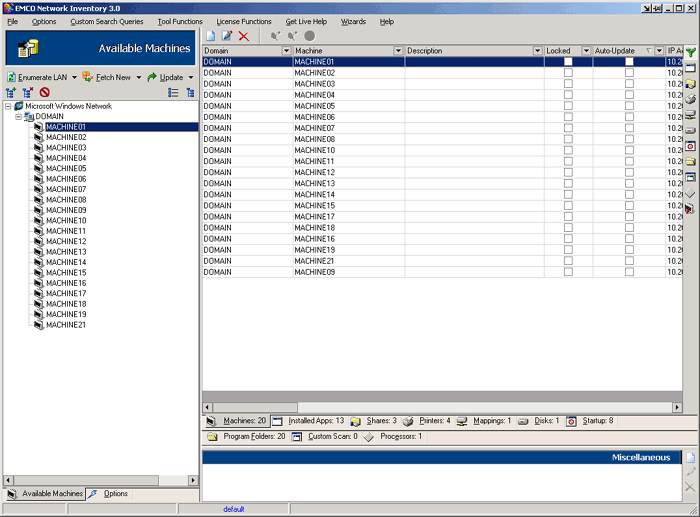
Task: Click the new record page icon in toolbar
Action: tap(210, 36)
